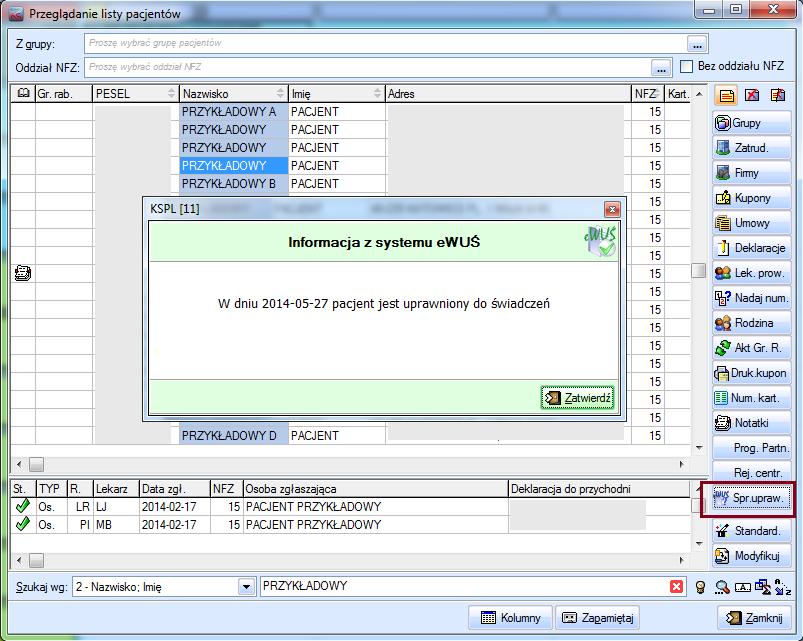Click the windows-with-pencil icon near search
Viewport: 803px width, 641px height.
[x=763, y=587]
